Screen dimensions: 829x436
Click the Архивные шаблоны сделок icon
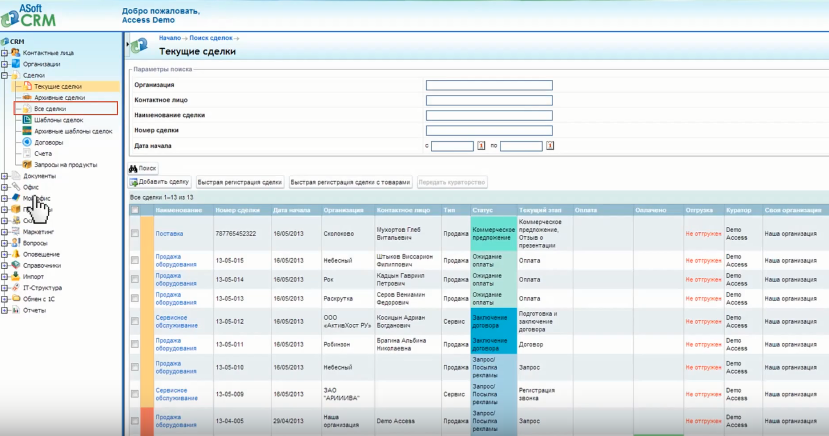point(27,131)
